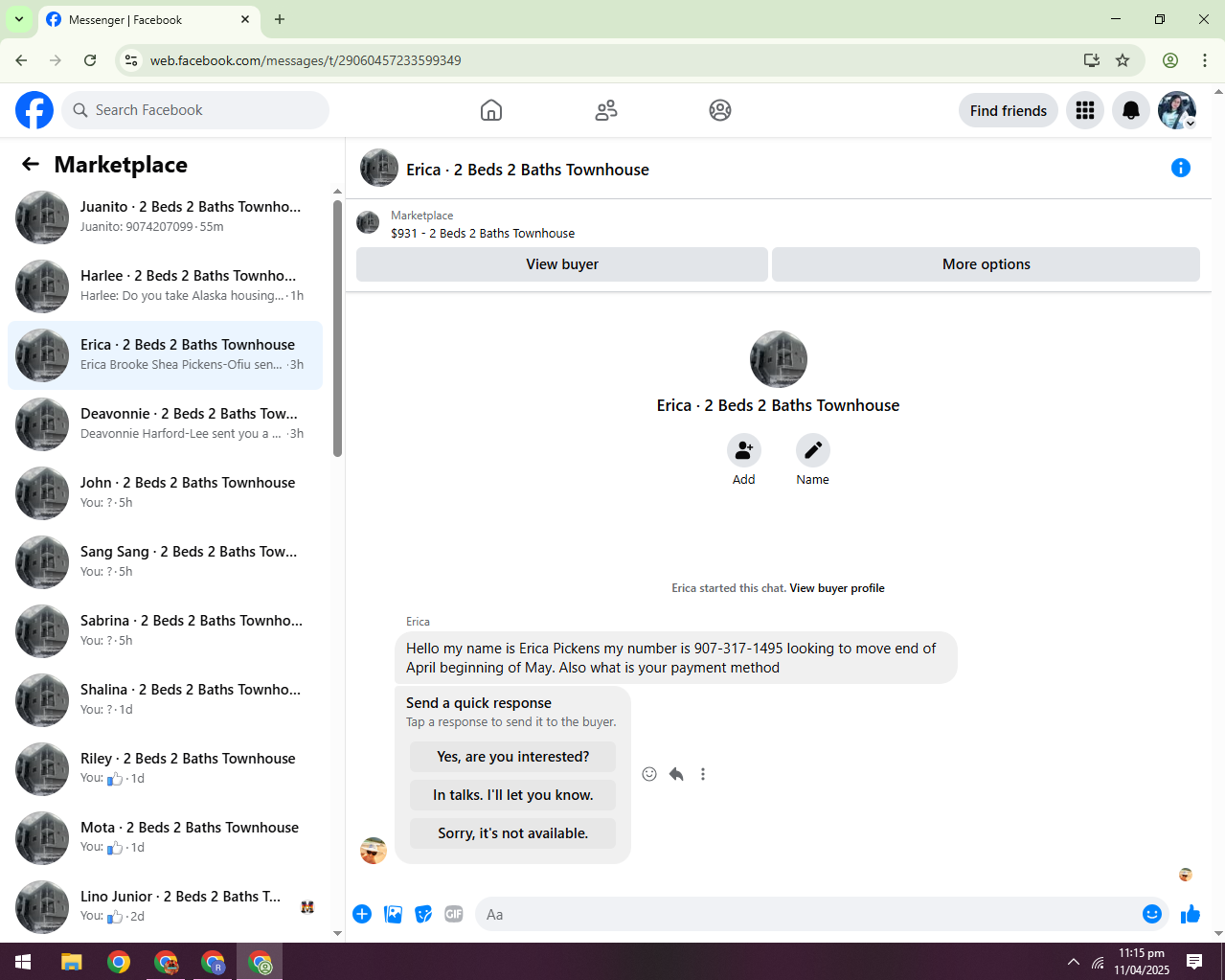Click the More options button
Screen dimensions: 1225x980
[x=986, y=264]
